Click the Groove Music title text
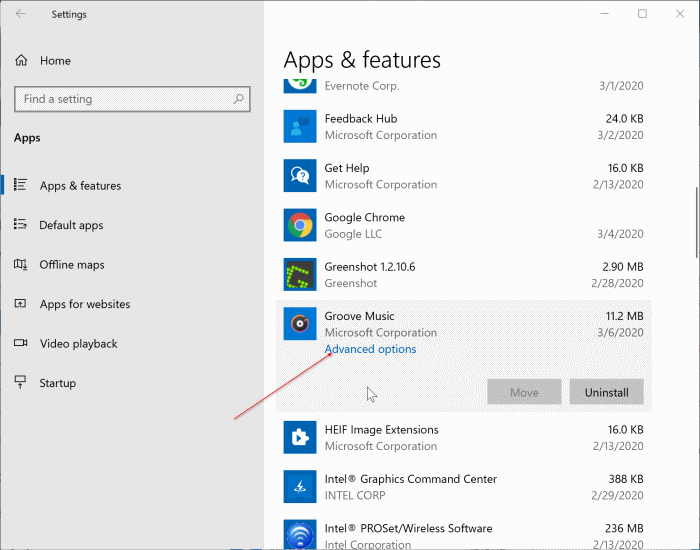700x550 pixels. (359, 316)
